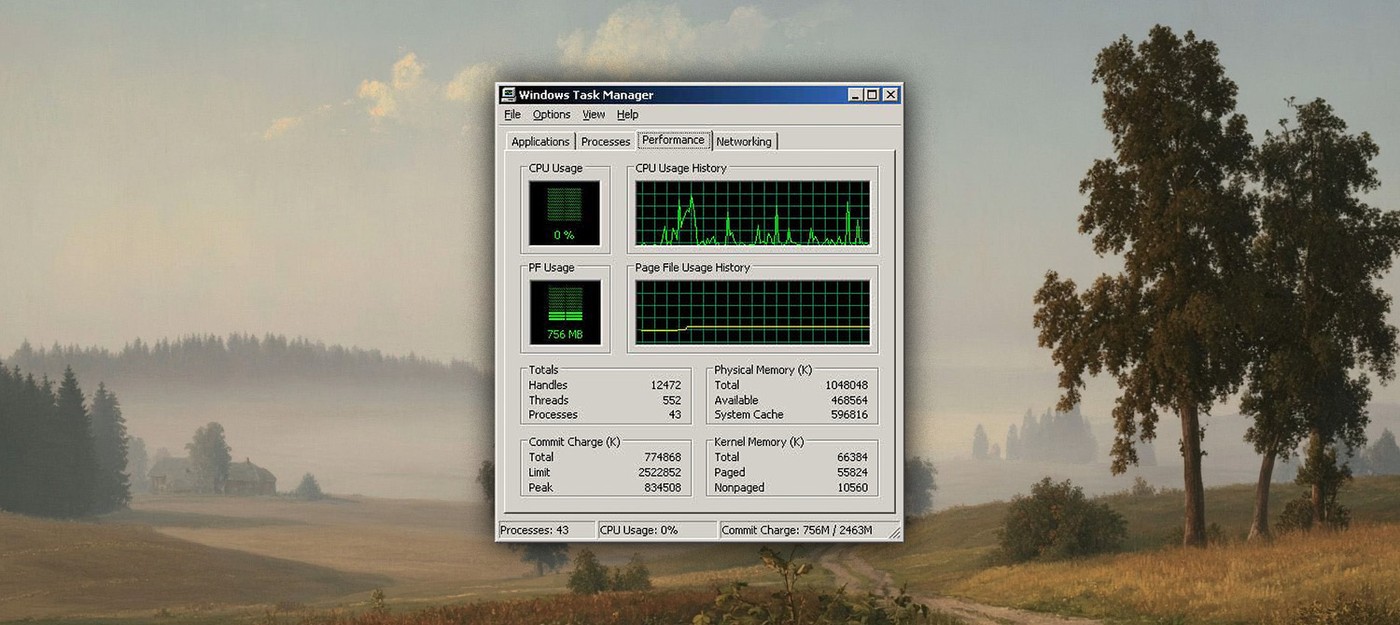Open the File menu
This screenshot has height=625, width=1400.
pos(512,115)
